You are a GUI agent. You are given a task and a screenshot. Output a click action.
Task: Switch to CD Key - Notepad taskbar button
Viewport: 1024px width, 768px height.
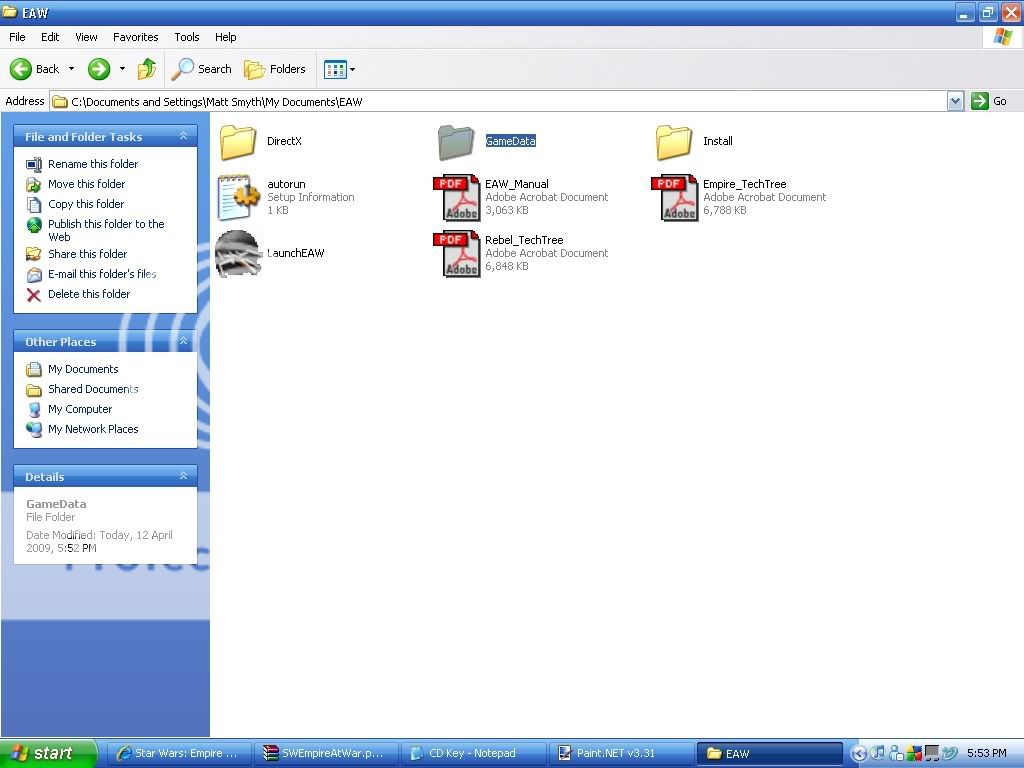tap(473, 754)
